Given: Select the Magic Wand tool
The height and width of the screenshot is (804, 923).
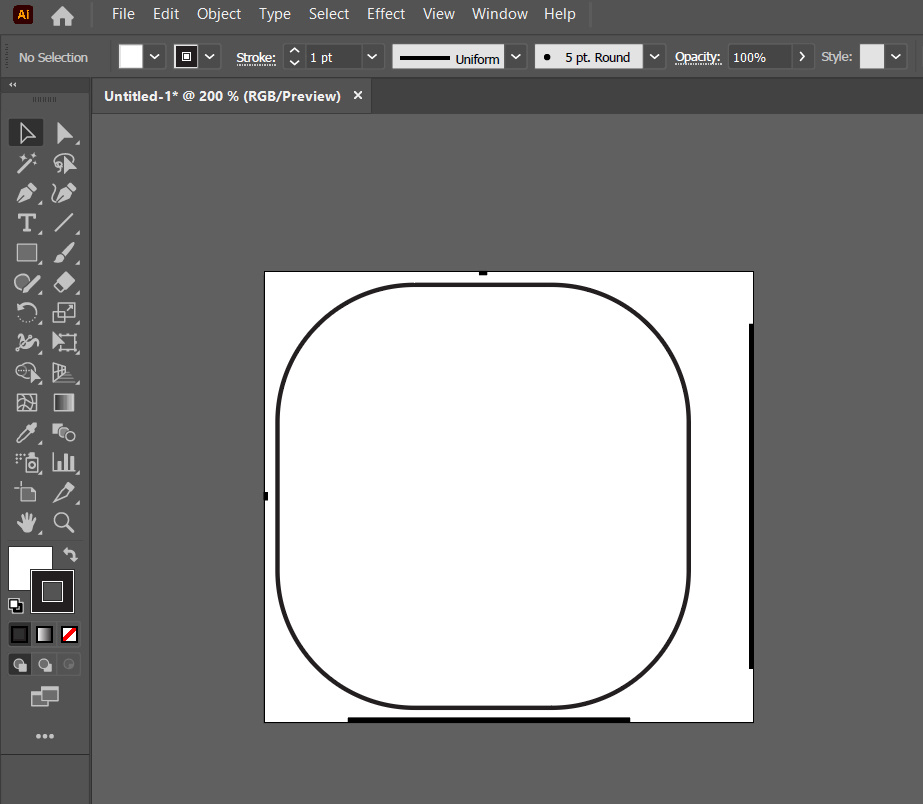Looking at the screenshot, I should pos(26,163).
